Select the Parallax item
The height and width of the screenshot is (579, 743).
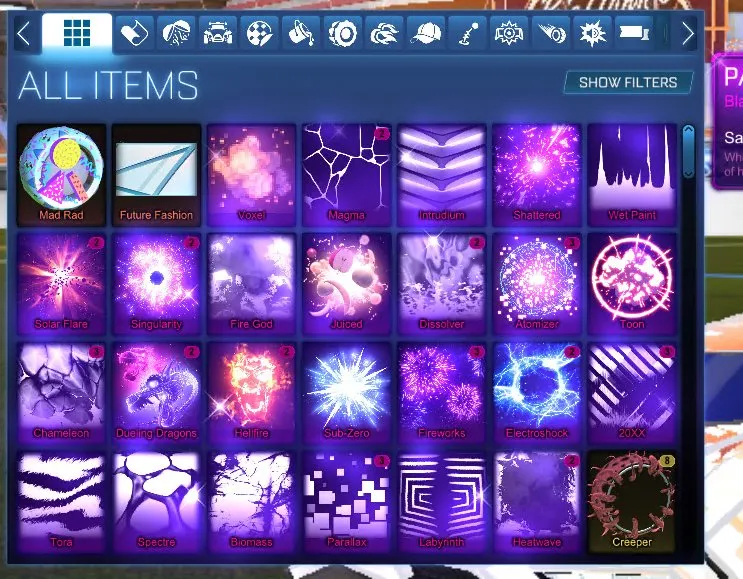346,502
